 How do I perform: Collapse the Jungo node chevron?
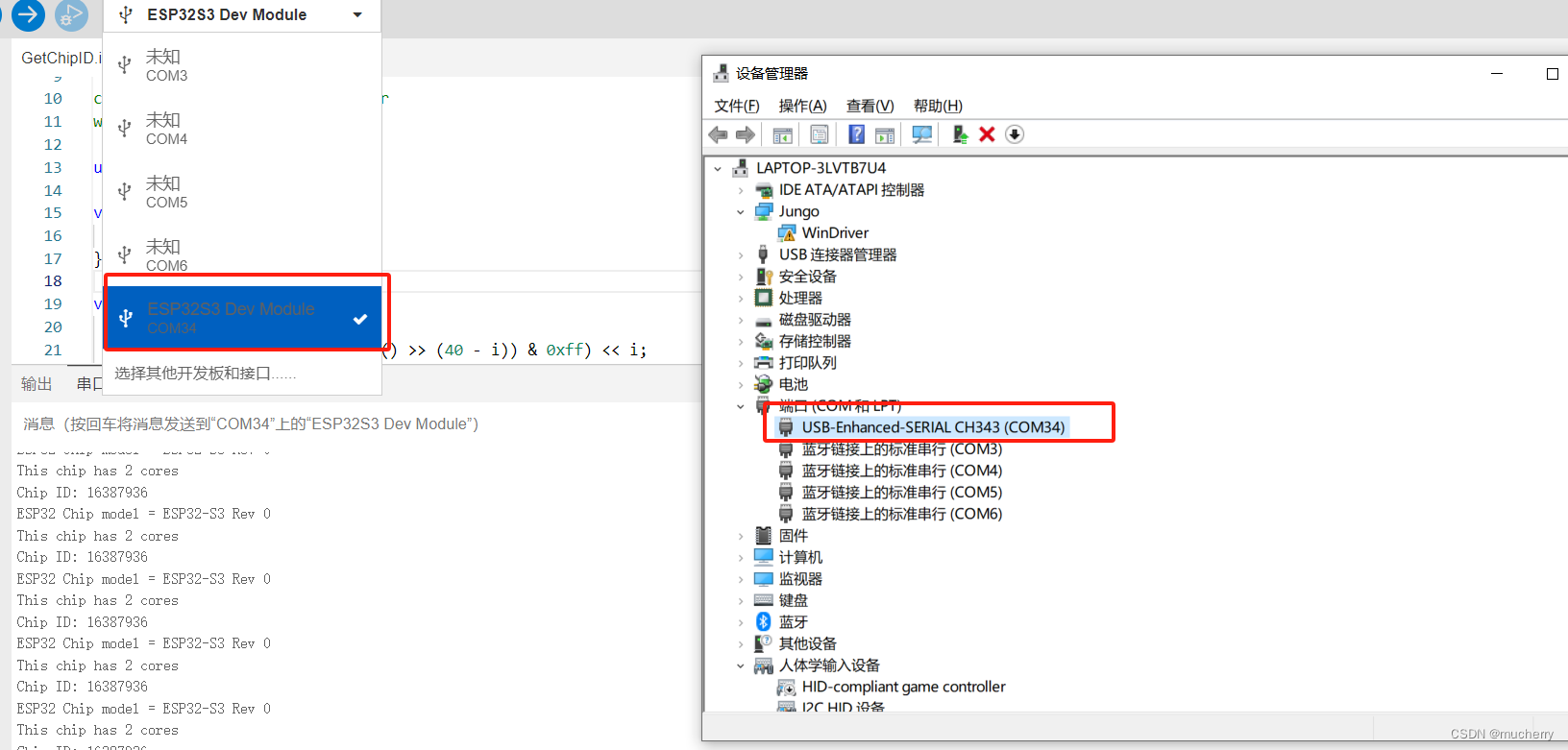[741, 212]
